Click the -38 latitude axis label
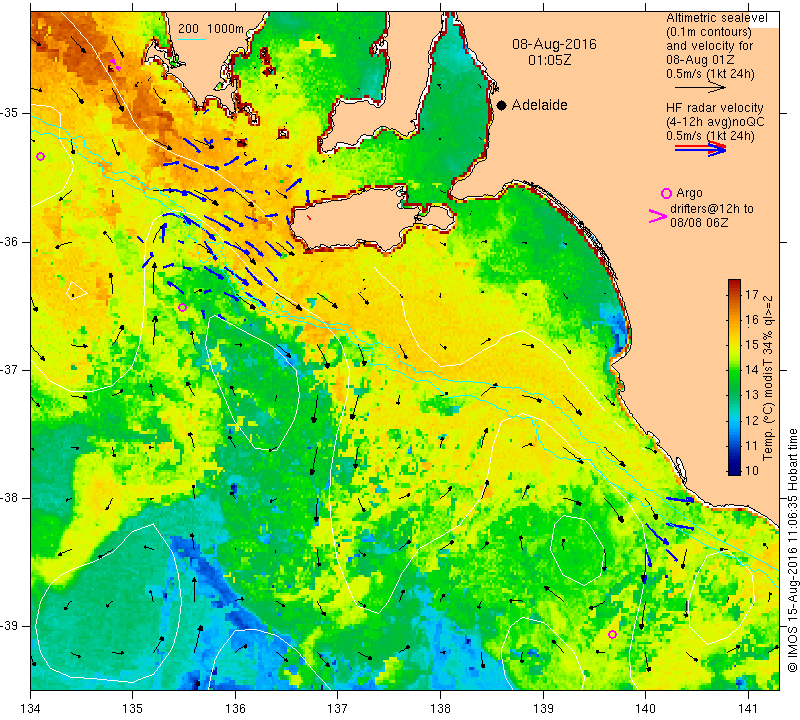Image resolution: width=800 pixels, height=720 pixels. pyautogui.click(x=10, y=498)
